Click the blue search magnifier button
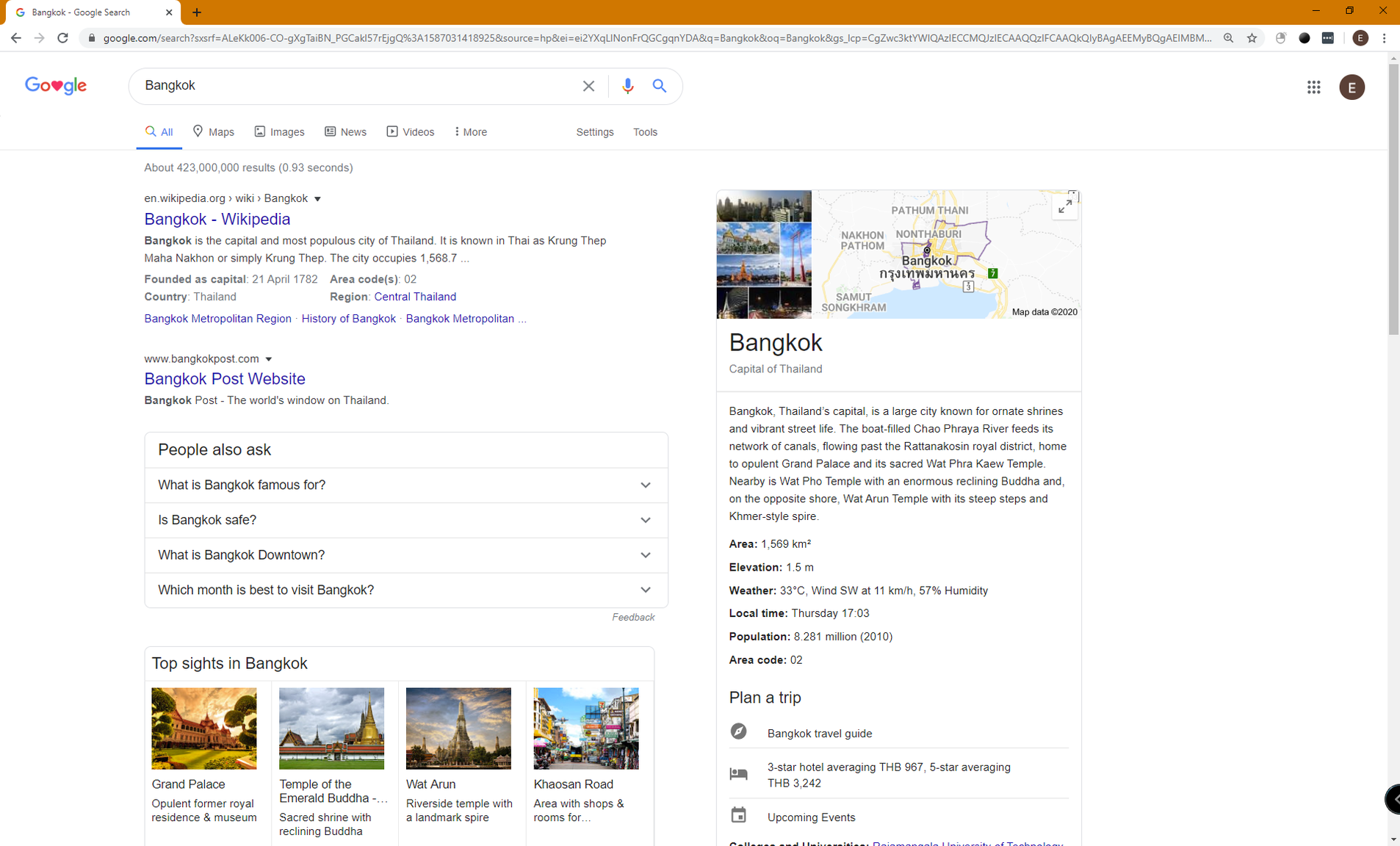The width and height of the screenshot is (1400, 846). pos(660,86)
